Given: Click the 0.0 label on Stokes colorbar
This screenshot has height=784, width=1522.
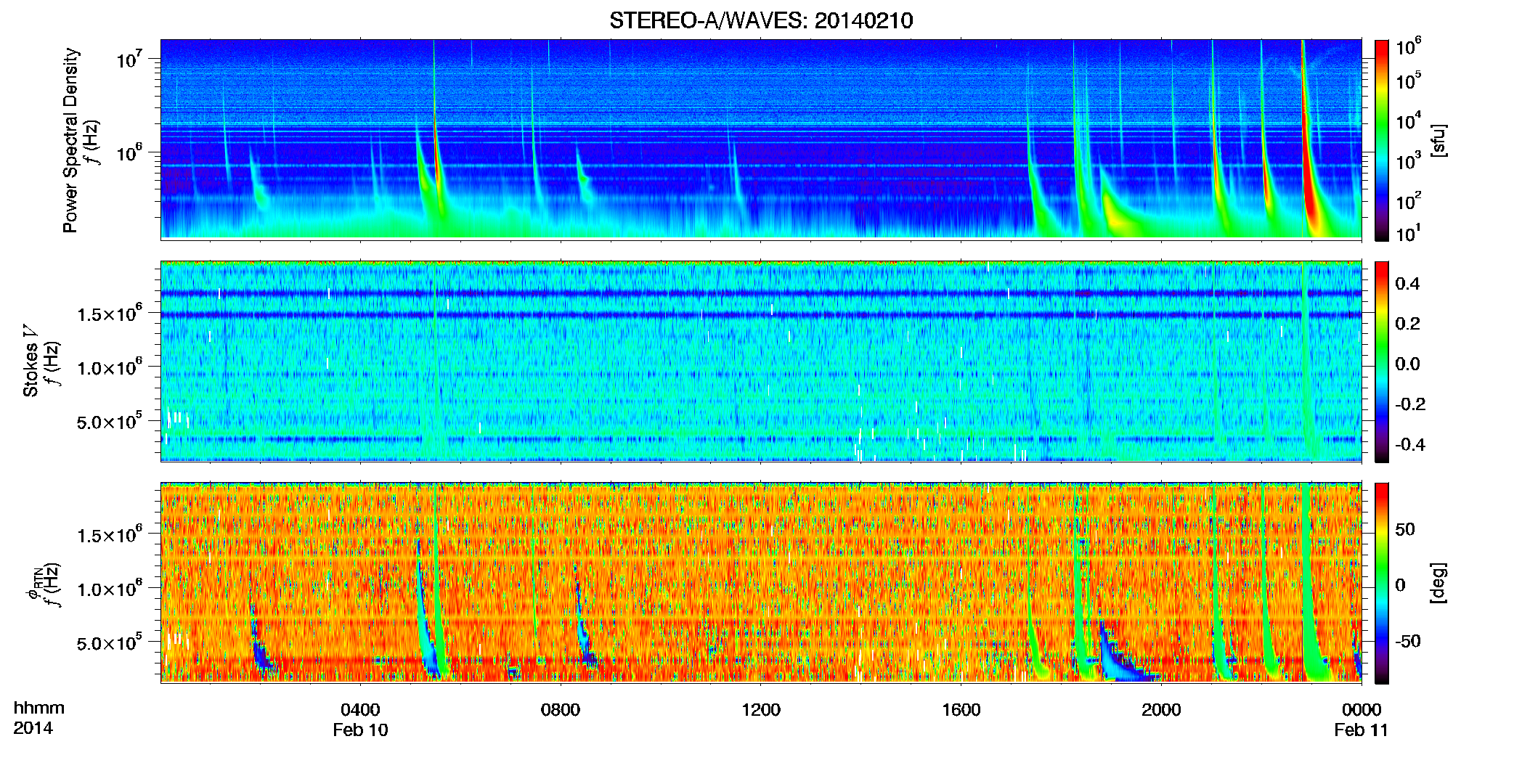Looking at the screenshot, I should coord(1407,364).
